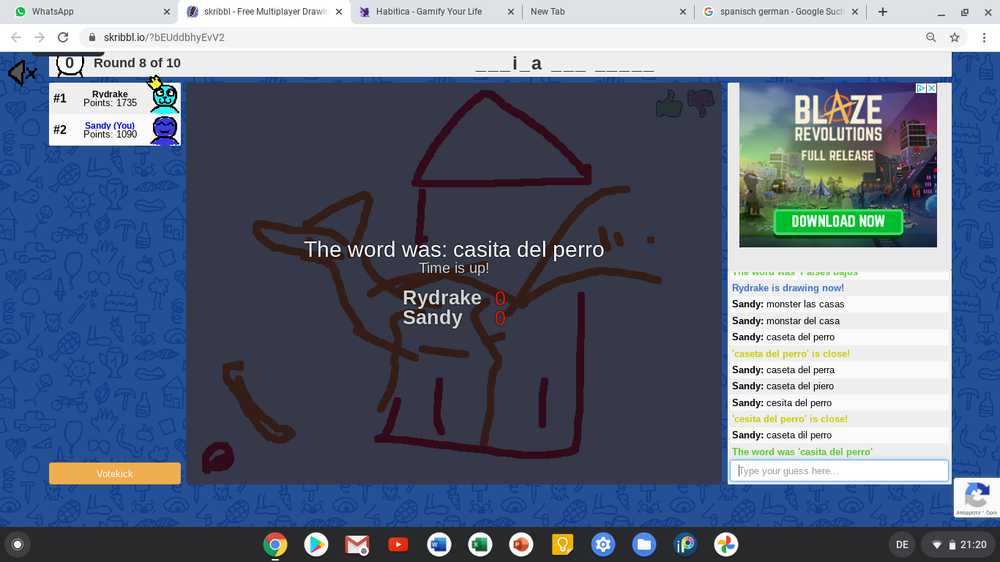The image size is (1000, 562).
Task: Reload the skribbl.io page
Action: tap(63, 37)
